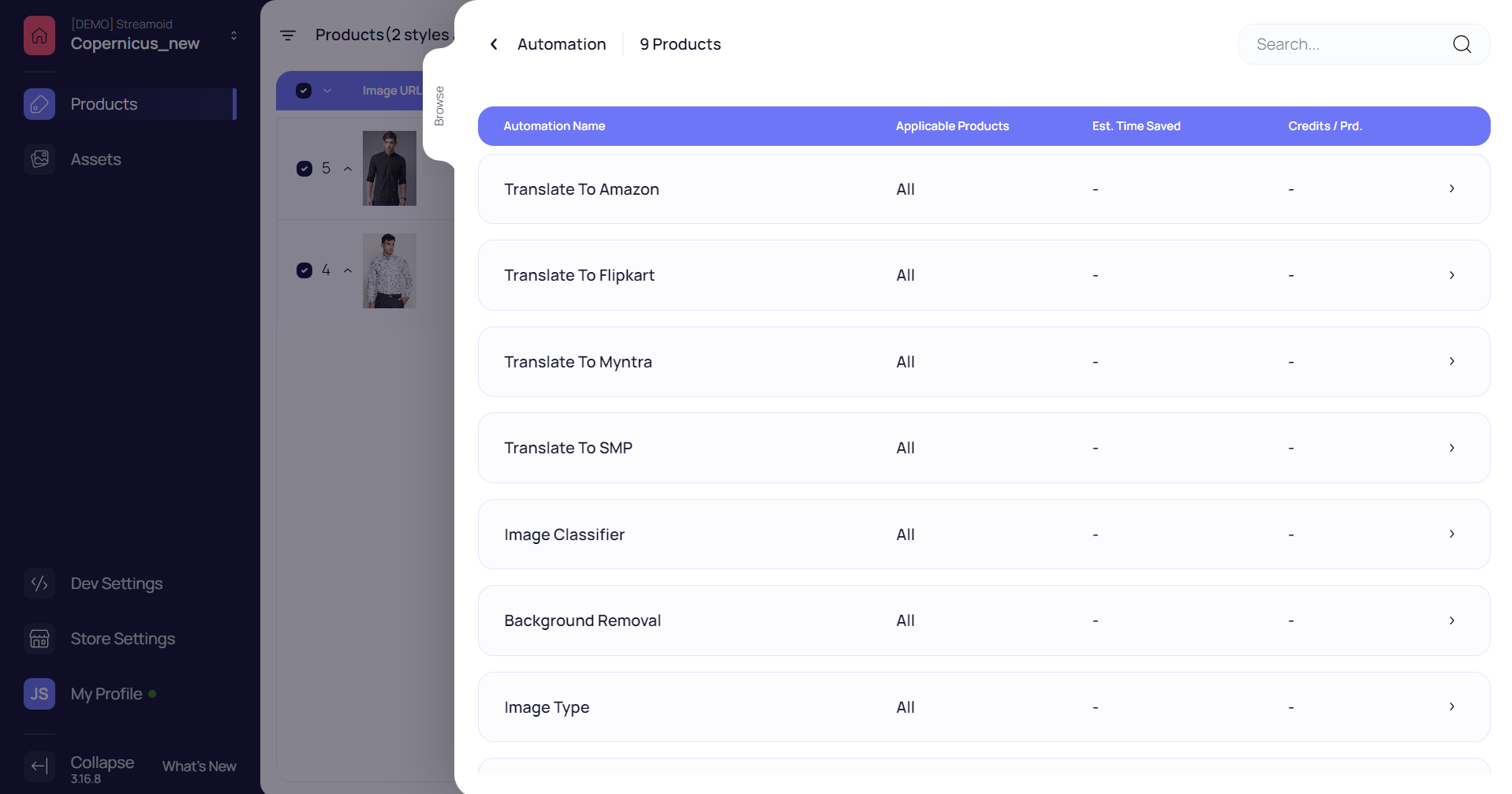Click the search magnifier icon
Screen dimensions: 1512x794
coord(1462,44)
